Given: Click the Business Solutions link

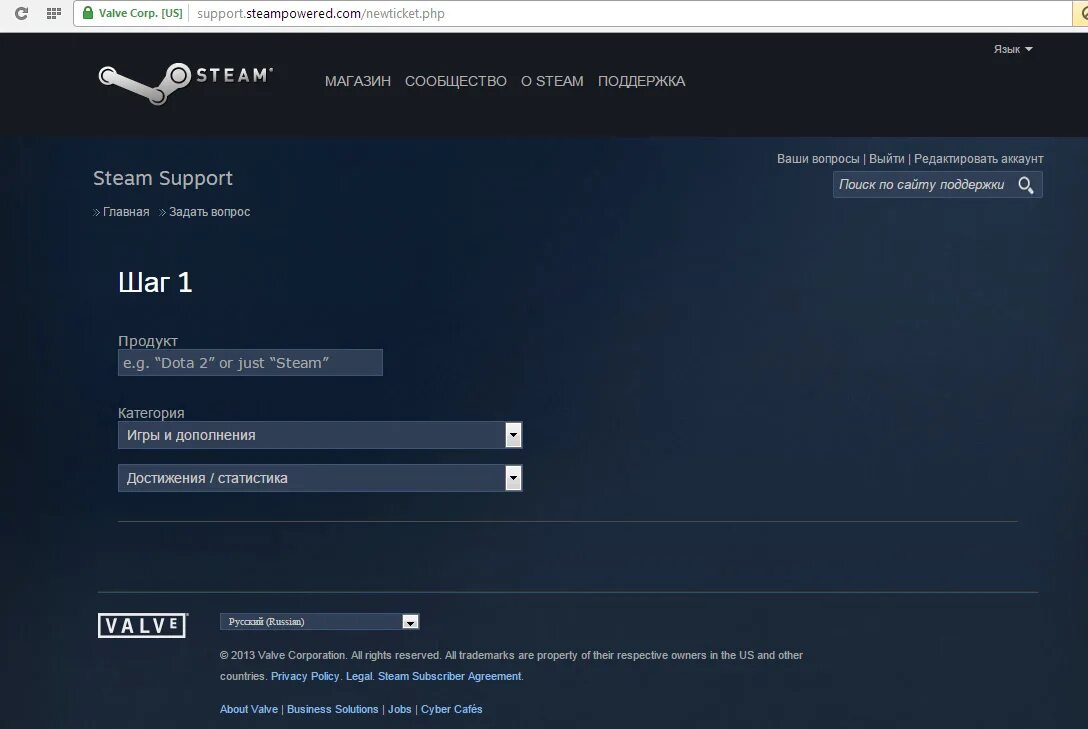Looking at the screenshot, I should 332,709.
